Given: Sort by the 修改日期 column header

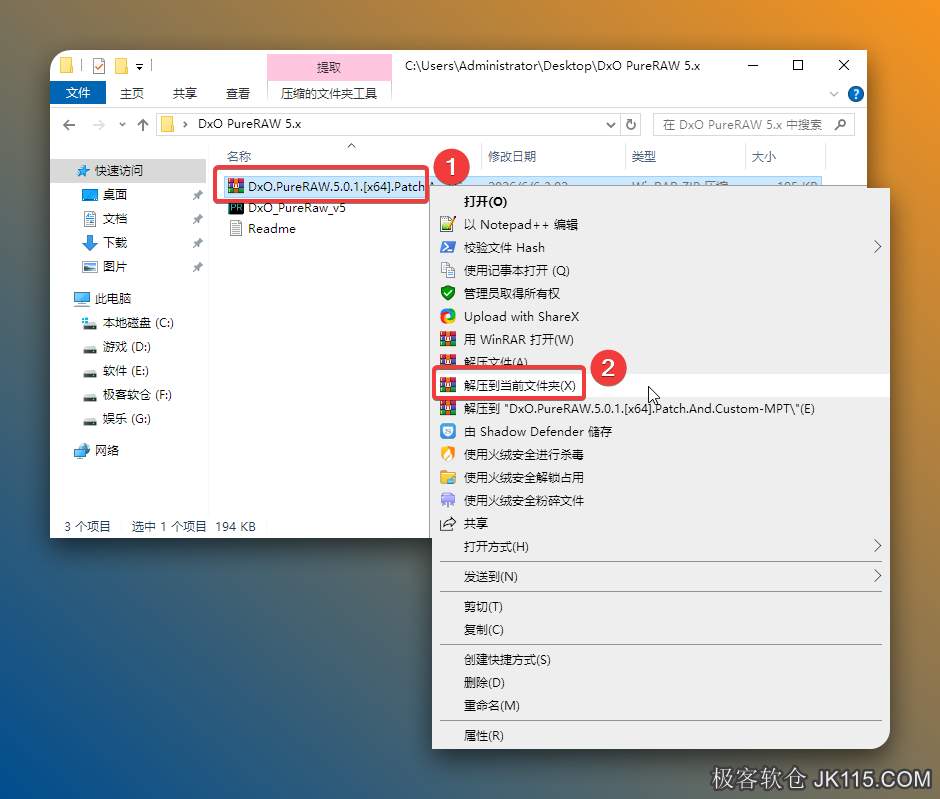Looking at the screenshot, I should pos(511,156).
